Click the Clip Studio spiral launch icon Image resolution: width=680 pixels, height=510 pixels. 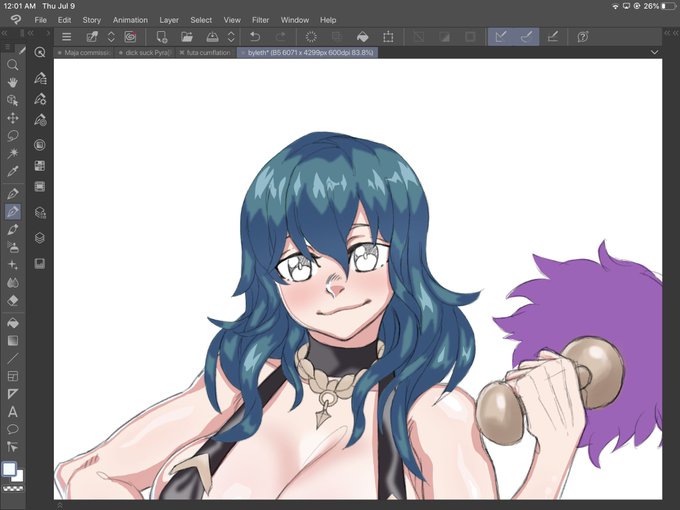[x=130, y=37]
